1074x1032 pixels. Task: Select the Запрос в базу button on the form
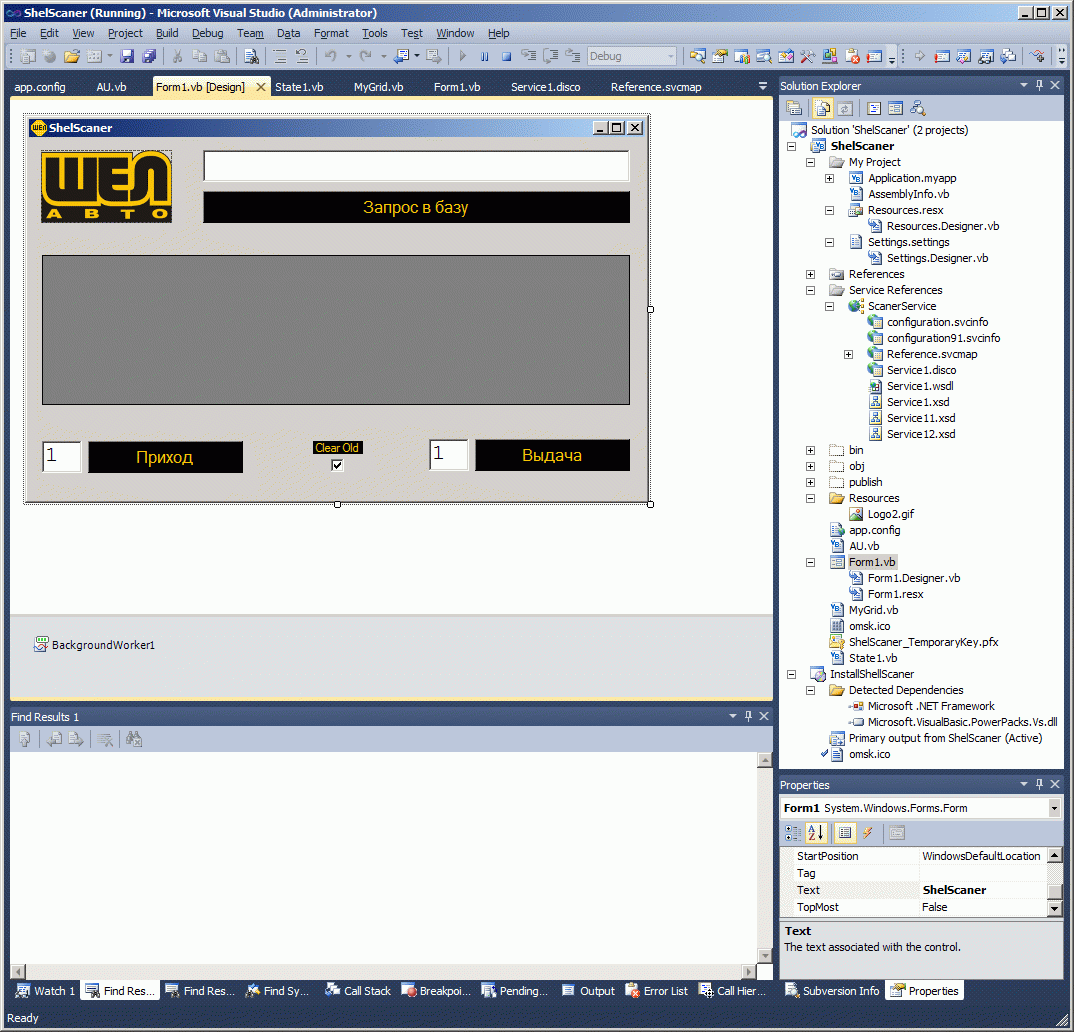416,207
